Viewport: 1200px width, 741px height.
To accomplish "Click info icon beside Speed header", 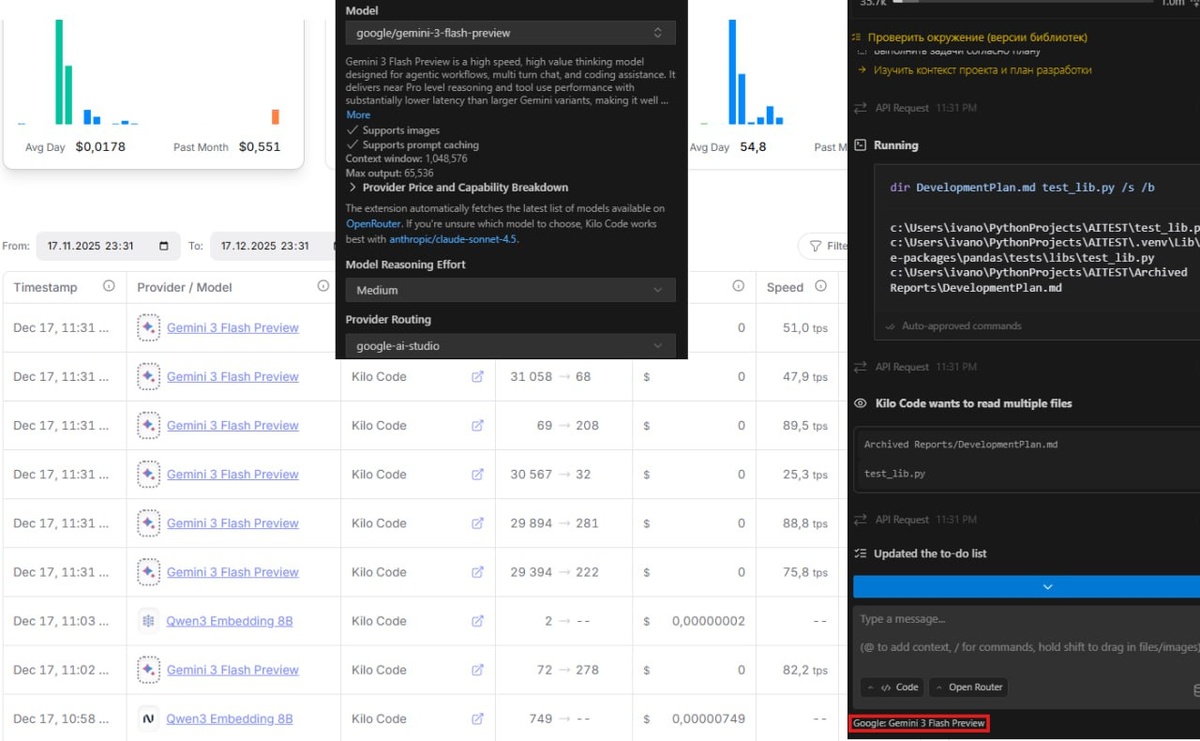I will (x=821, y=286).
